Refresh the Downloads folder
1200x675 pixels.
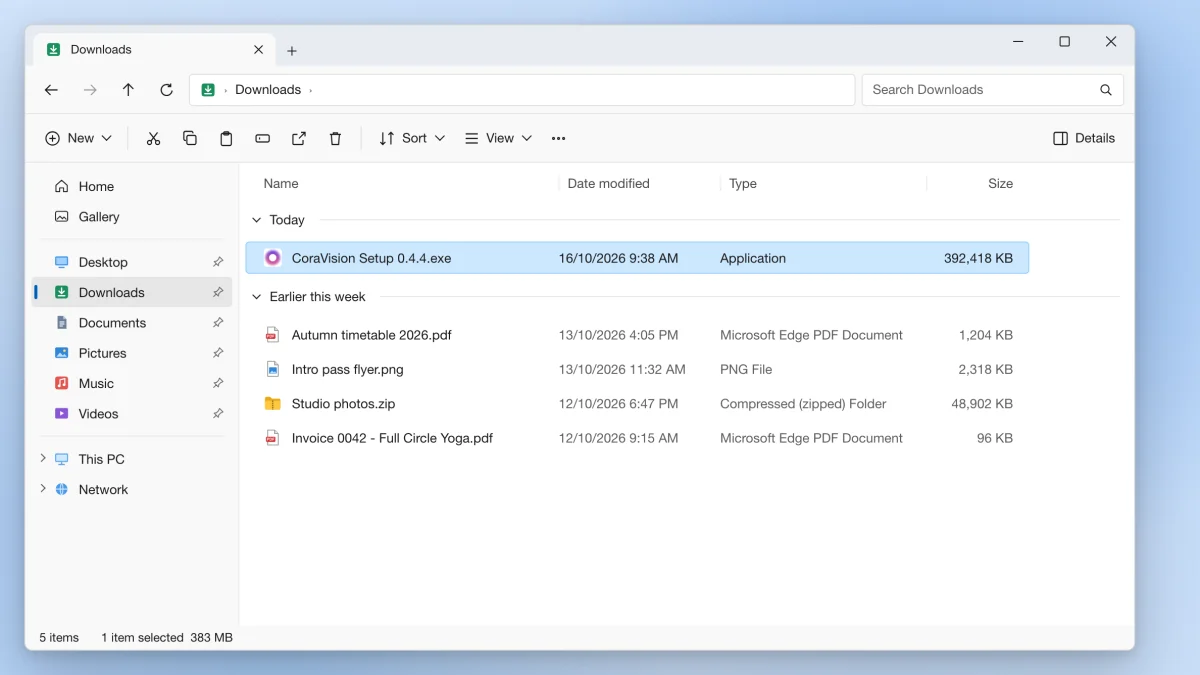point(167,90)
